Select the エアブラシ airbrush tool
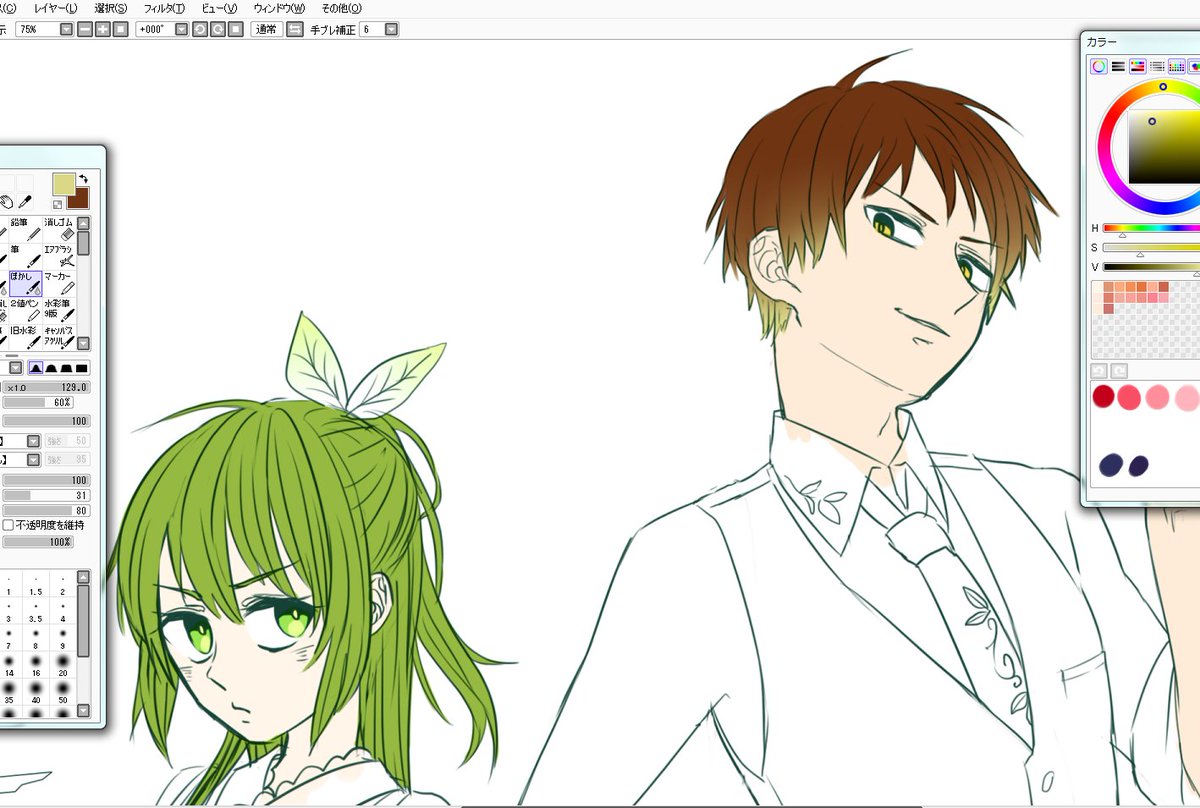This screenshot has width=1200, height=808. (60, 255)
